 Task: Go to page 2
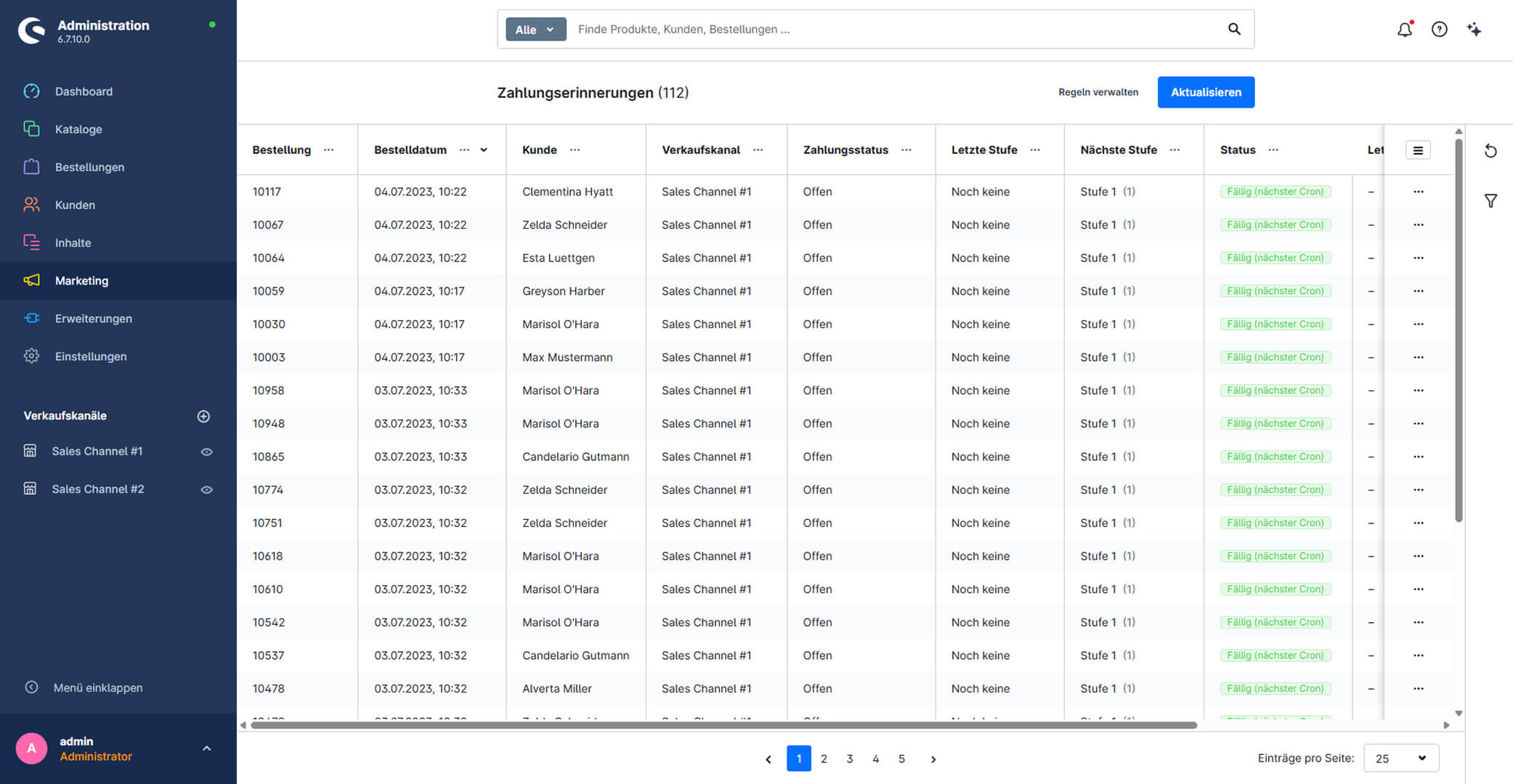point(824,759)
